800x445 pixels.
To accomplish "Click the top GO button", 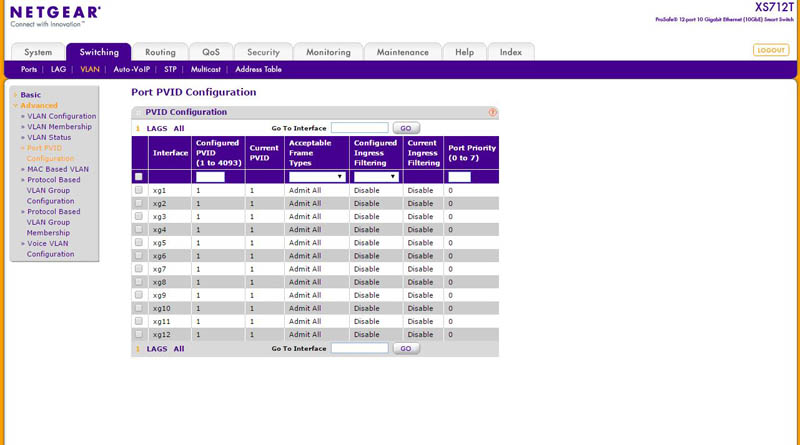I will pos(405,128).
